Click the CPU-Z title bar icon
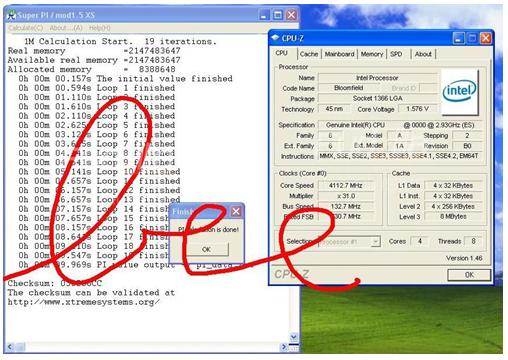508x360 pixels. pos(275,38)
